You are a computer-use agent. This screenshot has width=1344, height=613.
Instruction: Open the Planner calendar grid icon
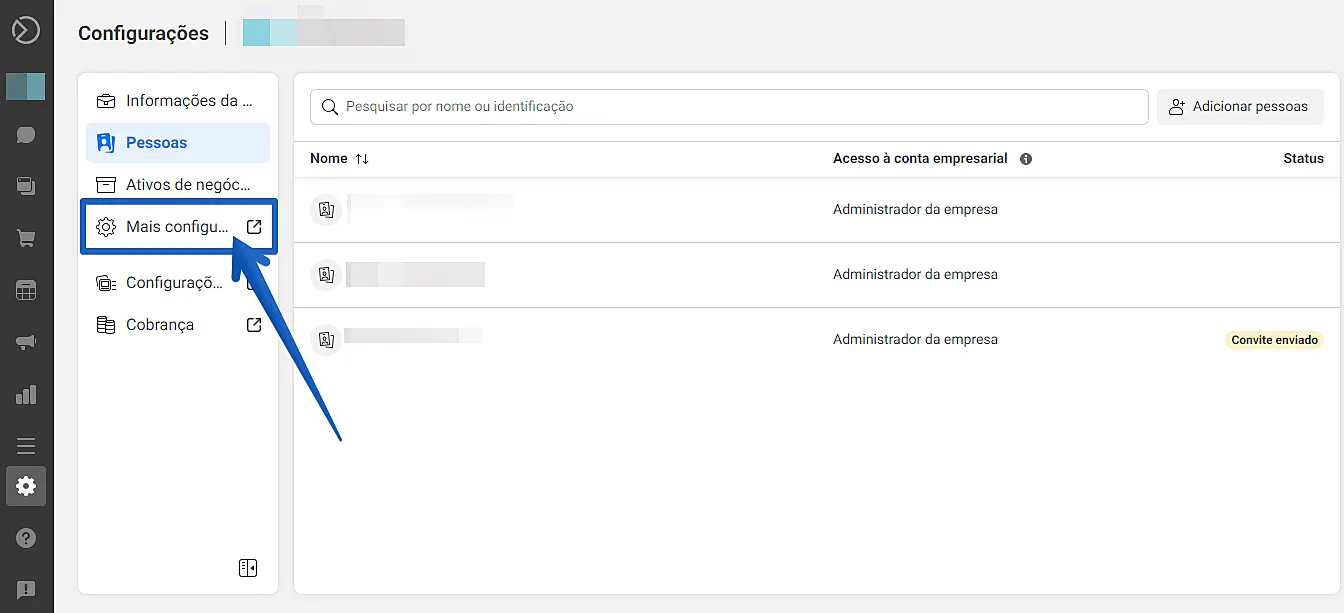26,290
